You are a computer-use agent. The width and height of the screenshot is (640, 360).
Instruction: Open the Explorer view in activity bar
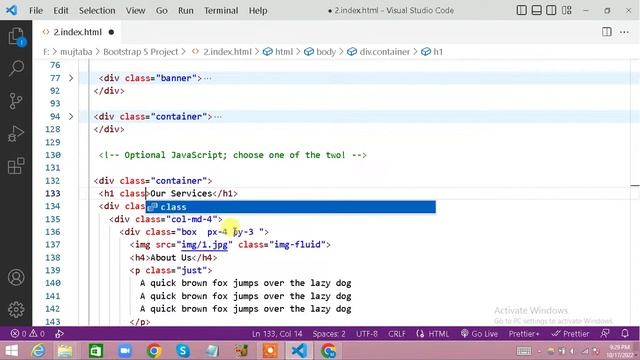pos(16,36)
